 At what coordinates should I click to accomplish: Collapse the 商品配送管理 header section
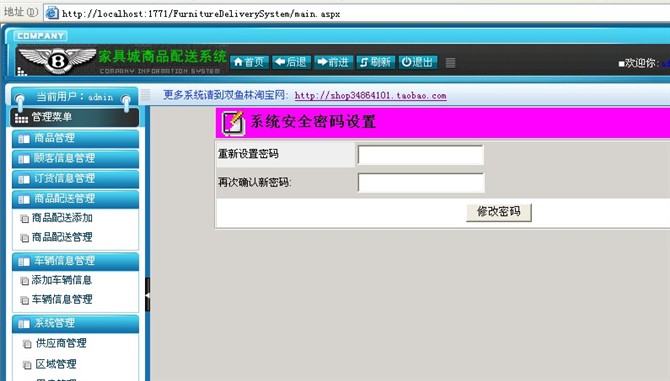(x=75, y=199)
